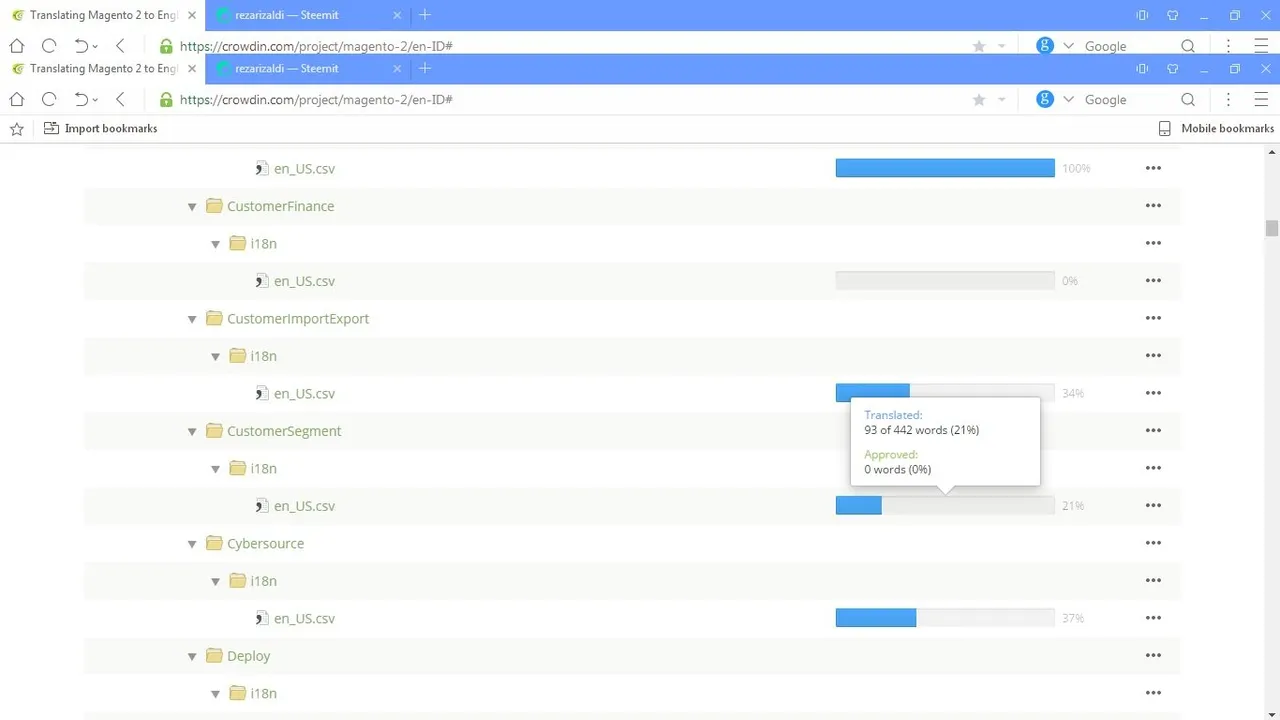Collapse the i18n triangle under Deploy
The height and width of the screenshot is (720, 1280).
pos(215,694)
